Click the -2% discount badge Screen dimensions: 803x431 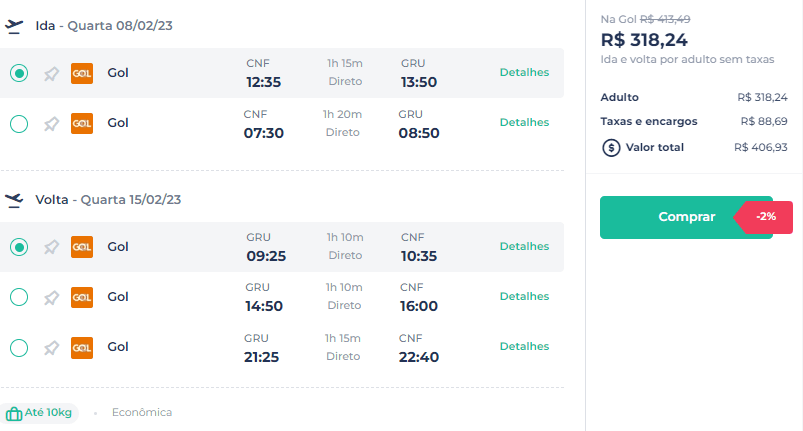(x=764, y=217)
